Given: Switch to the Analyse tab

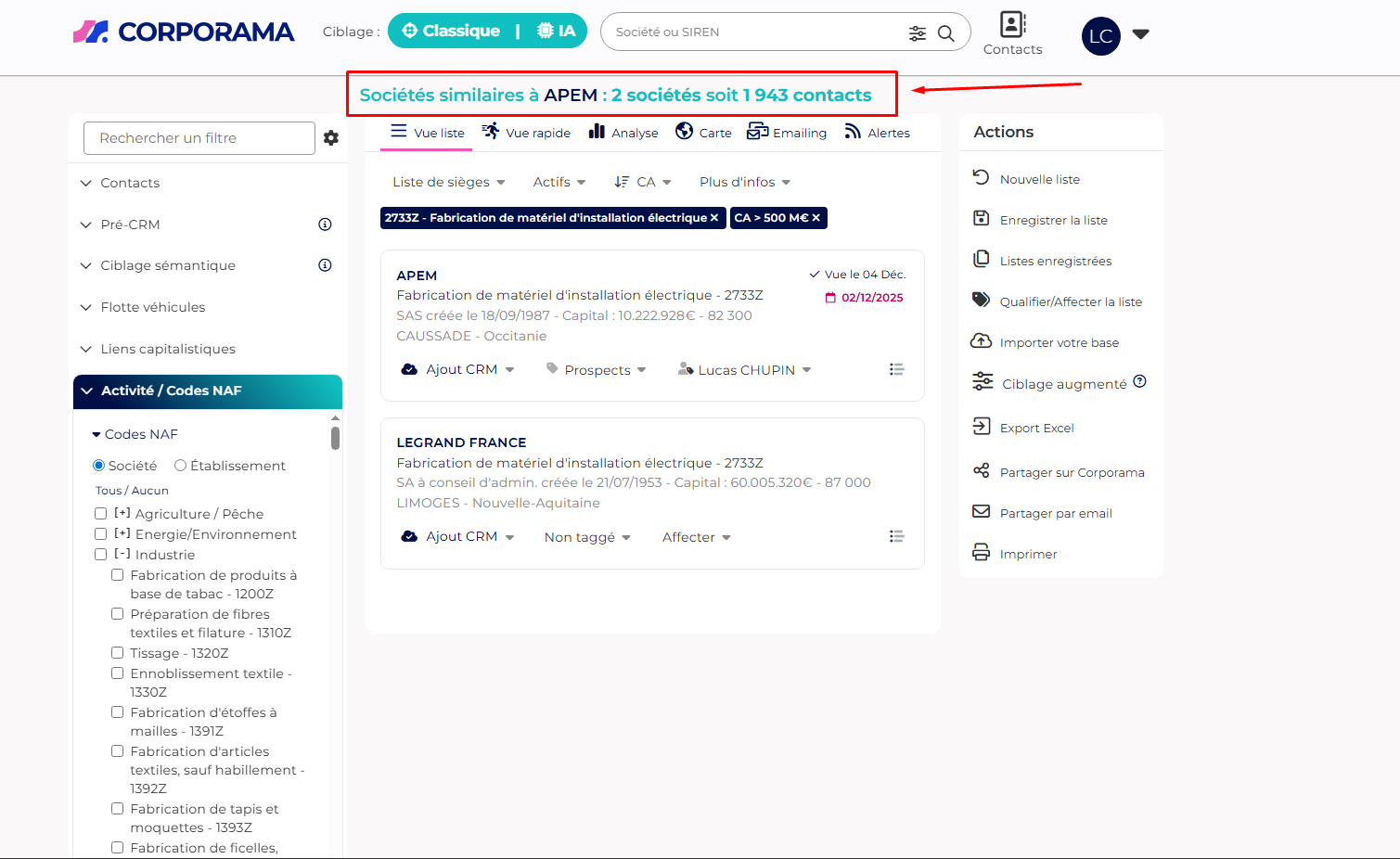Looking at the screenshot, I should [623, 133].
